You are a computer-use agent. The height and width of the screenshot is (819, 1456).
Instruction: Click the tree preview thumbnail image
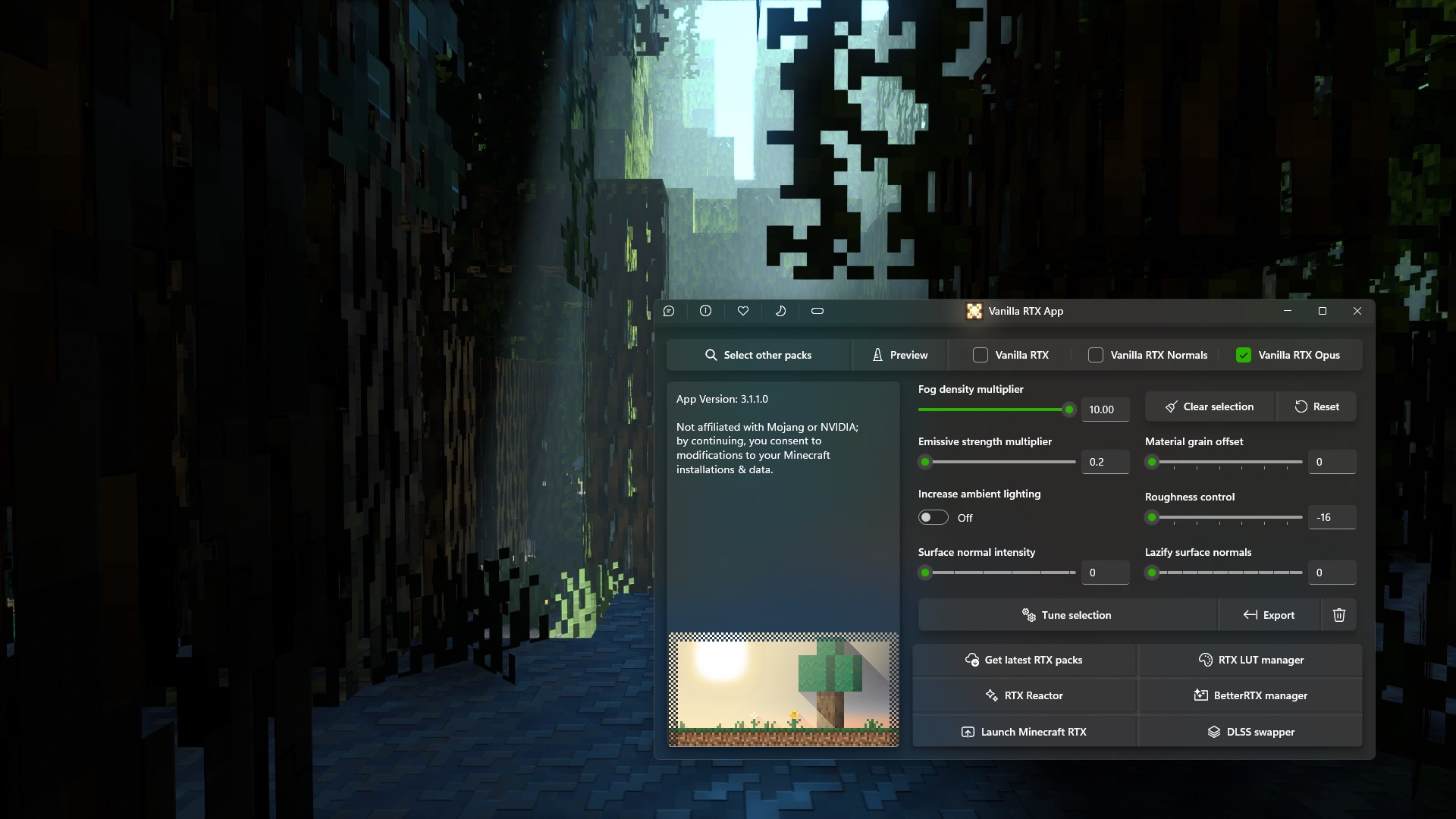point(783,689)
